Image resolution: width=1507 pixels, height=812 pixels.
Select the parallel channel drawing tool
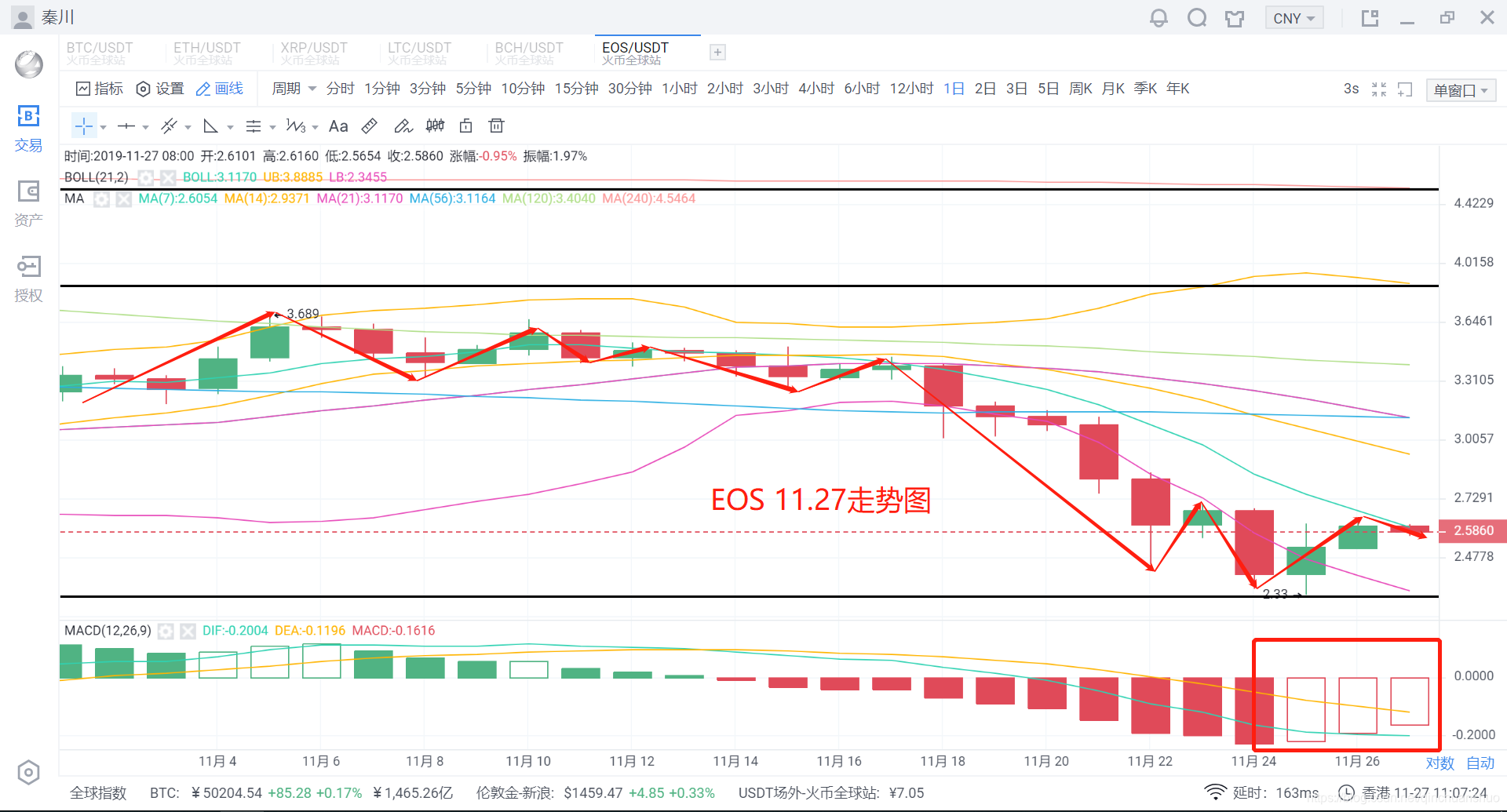(169, 126)
